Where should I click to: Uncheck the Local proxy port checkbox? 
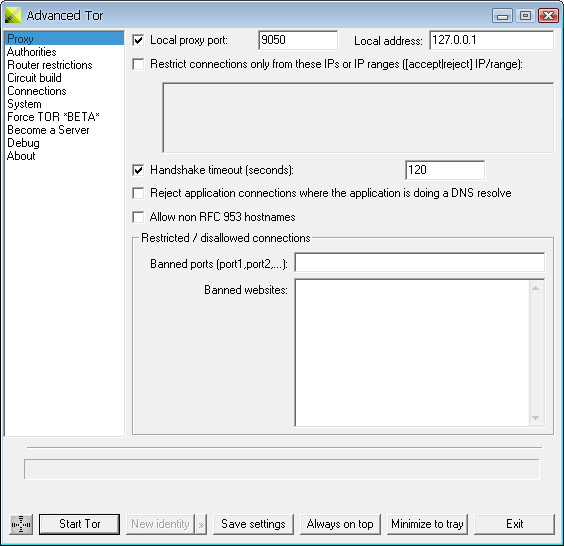[138, 40]
